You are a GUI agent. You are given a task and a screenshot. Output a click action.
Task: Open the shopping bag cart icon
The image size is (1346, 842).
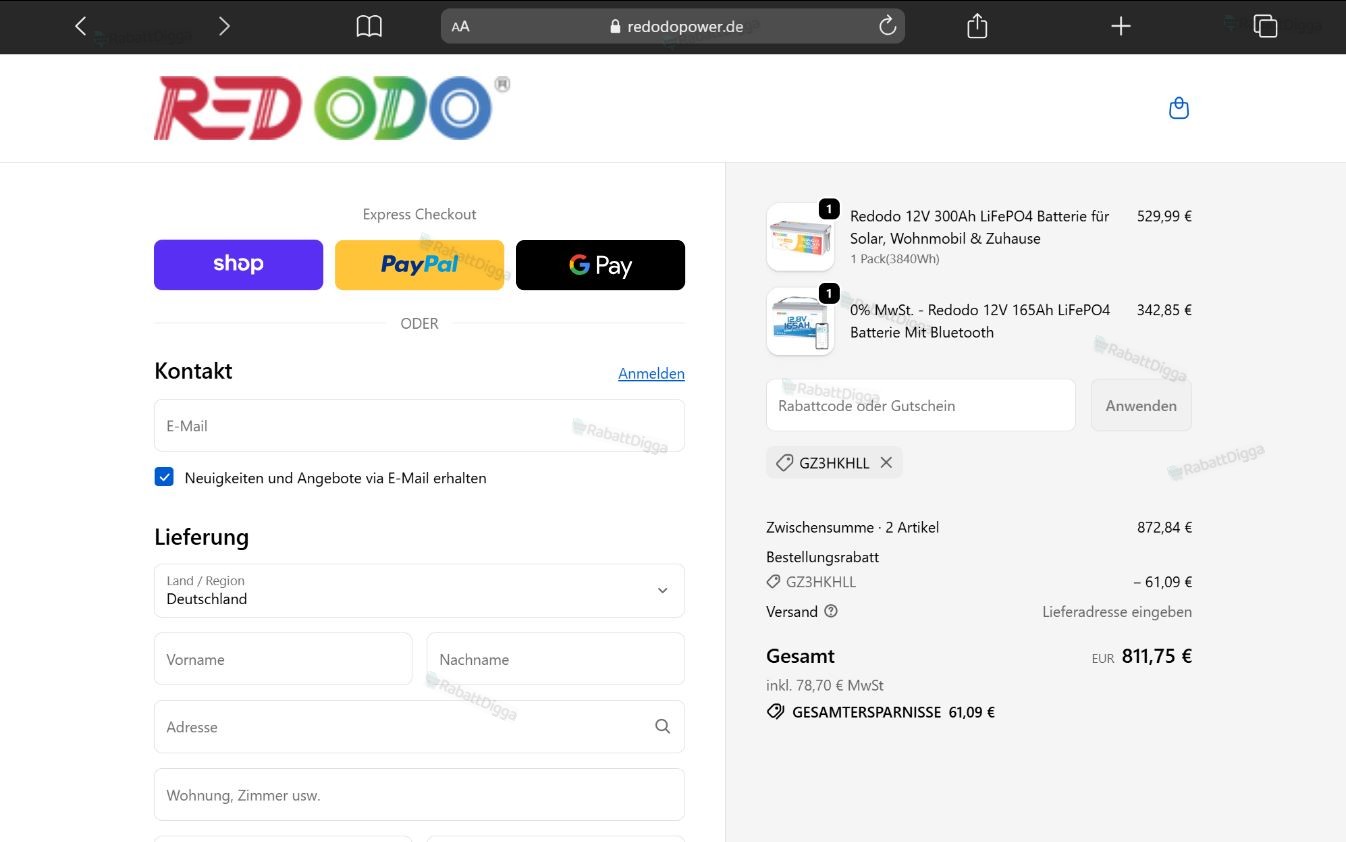(1179, 108)
